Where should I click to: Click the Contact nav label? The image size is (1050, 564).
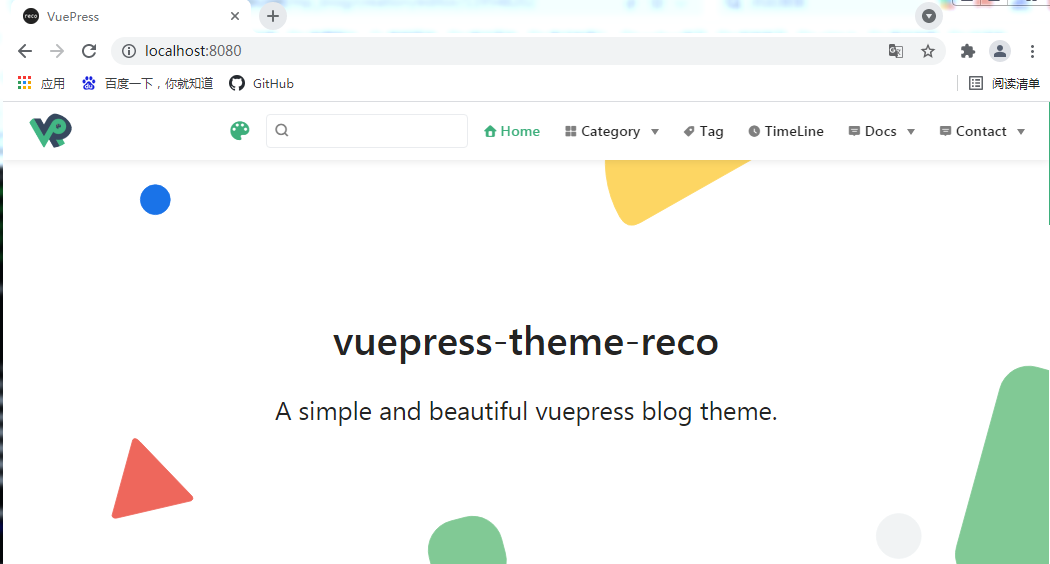[981, 131]
